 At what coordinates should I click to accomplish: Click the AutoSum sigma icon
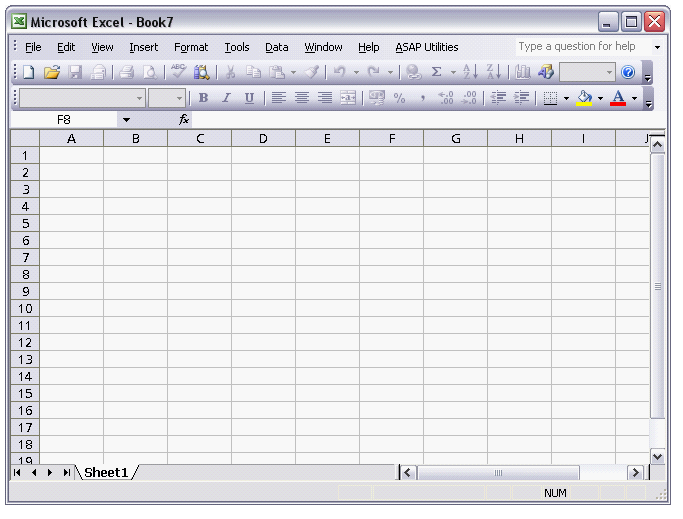coord(436,72)
